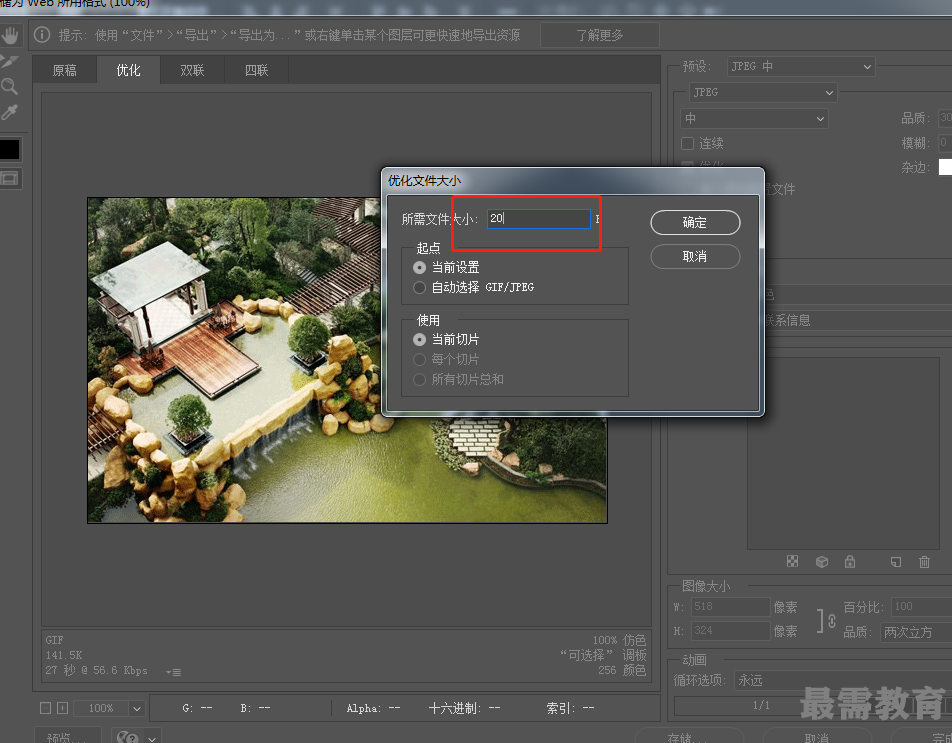The image size is (952, 743).
Task: Toggle the 连续 checkbox
Action: pos(687,143)
